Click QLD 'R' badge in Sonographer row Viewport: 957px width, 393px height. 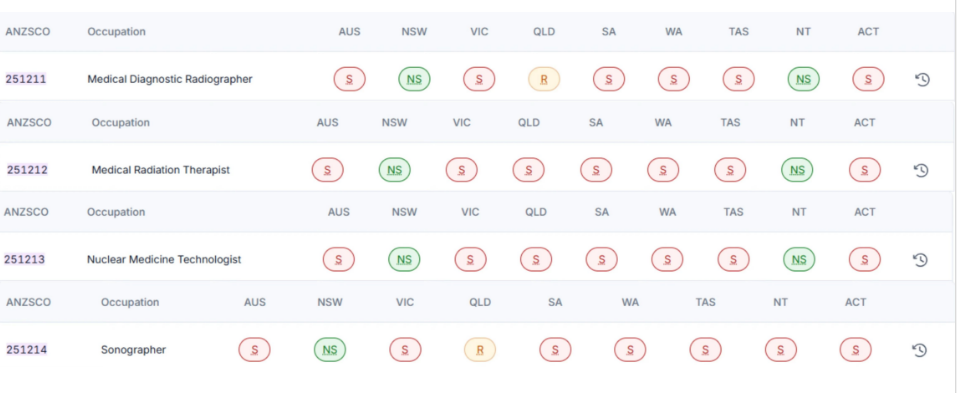pos(480,350)
